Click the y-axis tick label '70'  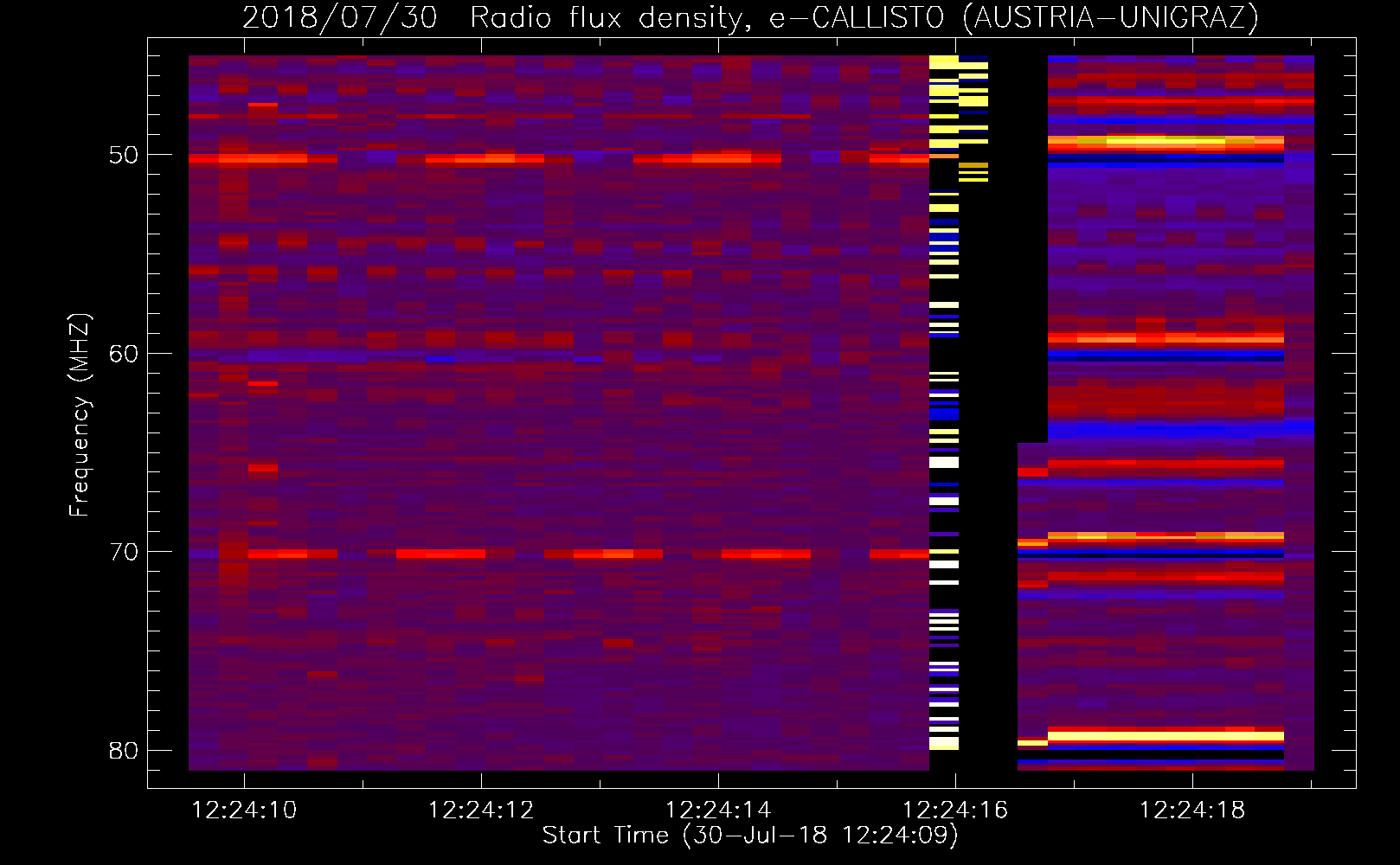tap(124, 552)
